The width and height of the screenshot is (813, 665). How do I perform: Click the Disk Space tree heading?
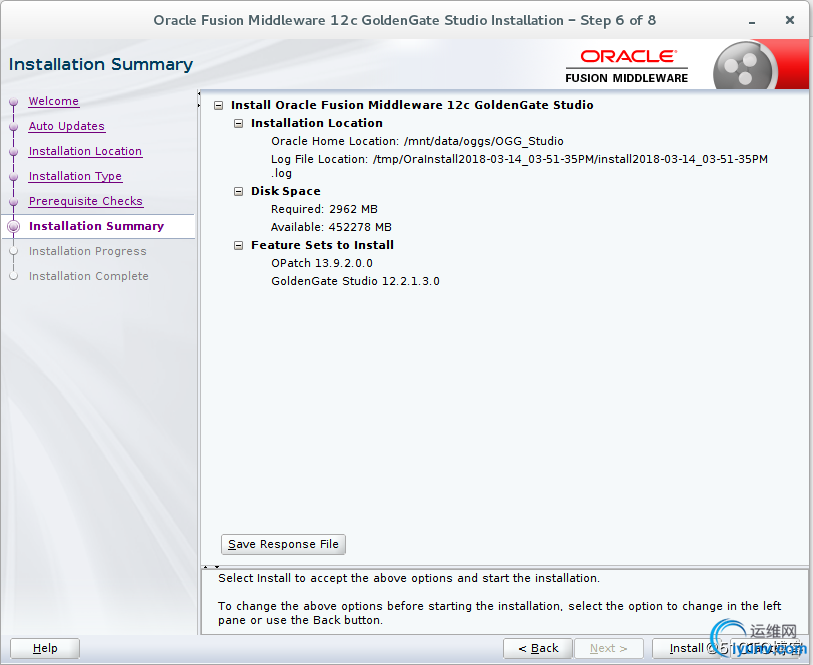point(286,191)
